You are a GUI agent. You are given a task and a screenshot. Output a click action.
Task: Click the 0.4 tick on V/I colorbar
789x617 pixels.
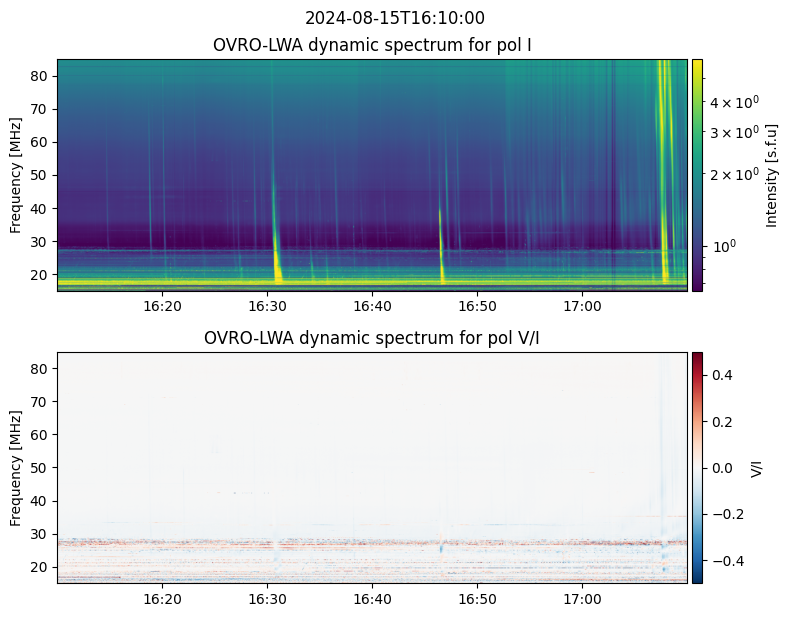[x=721, y=375]
